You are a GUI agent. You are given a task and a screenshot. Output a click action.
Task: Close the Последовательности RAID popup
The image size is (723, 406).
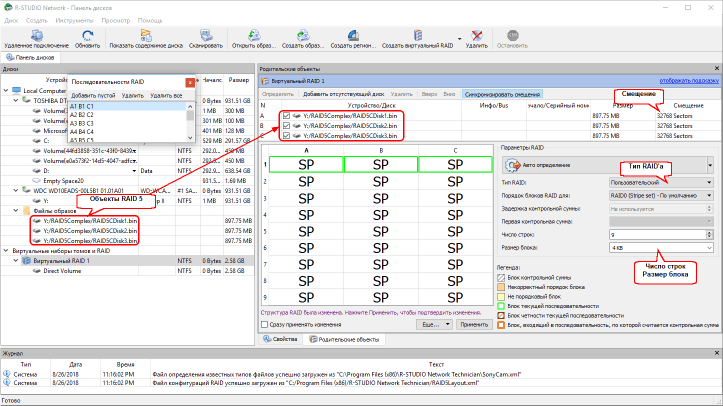[x=190, y=82]
